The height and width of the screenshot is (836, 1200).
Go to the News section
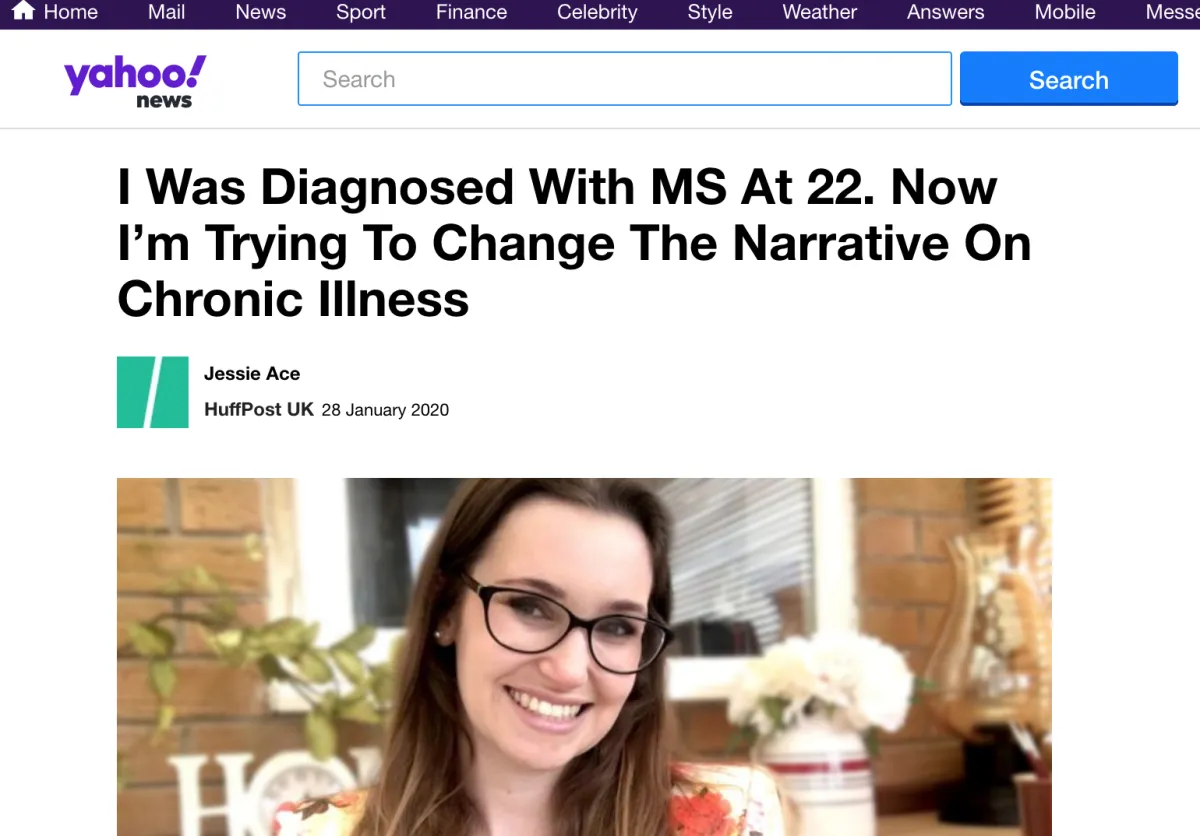coord(261,12)
